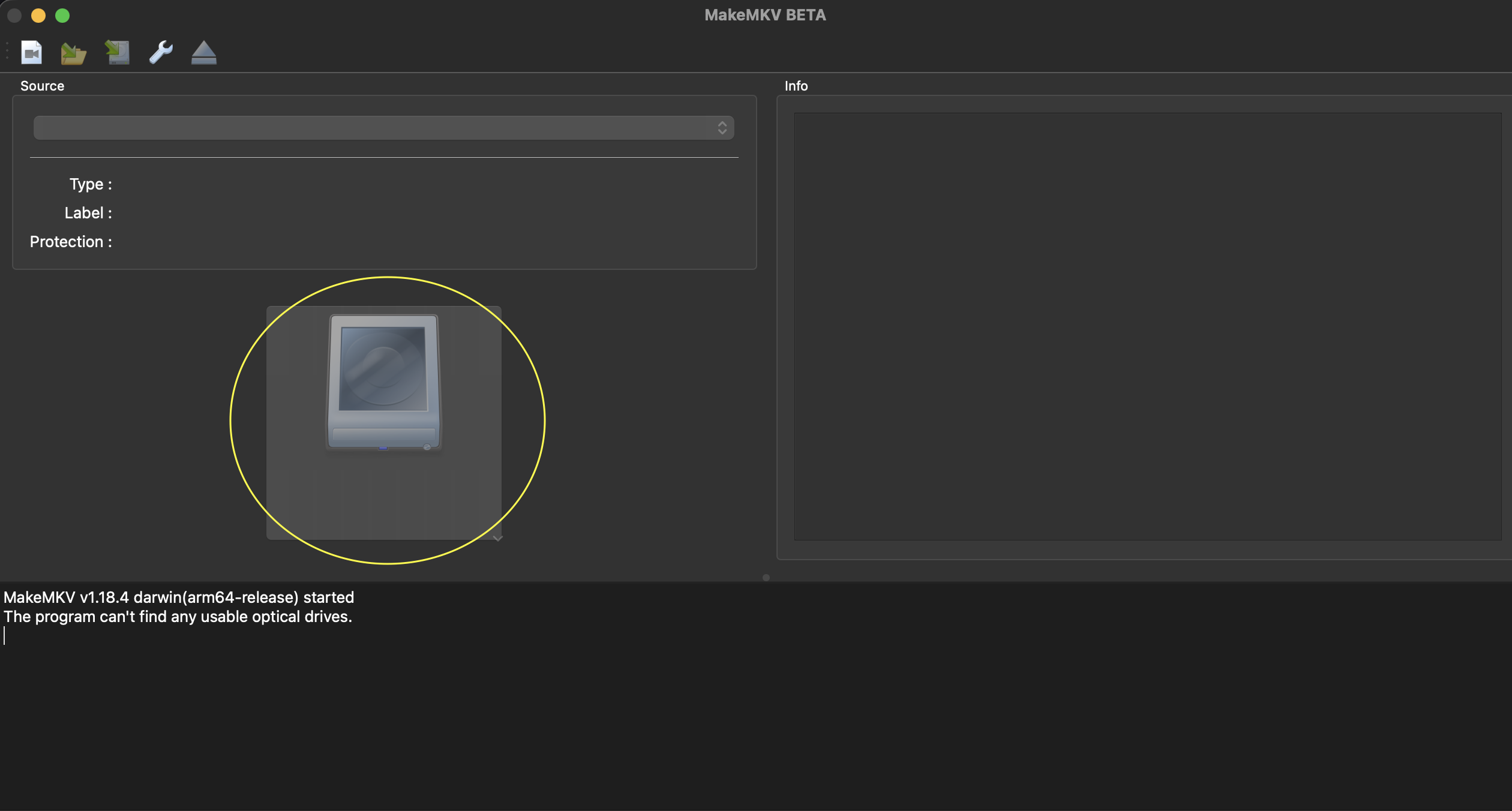Image resolution: width=1512 pixels, height=811 pixels.
Task: Click the toolbar drag handle dots
Action: (7, 51)
